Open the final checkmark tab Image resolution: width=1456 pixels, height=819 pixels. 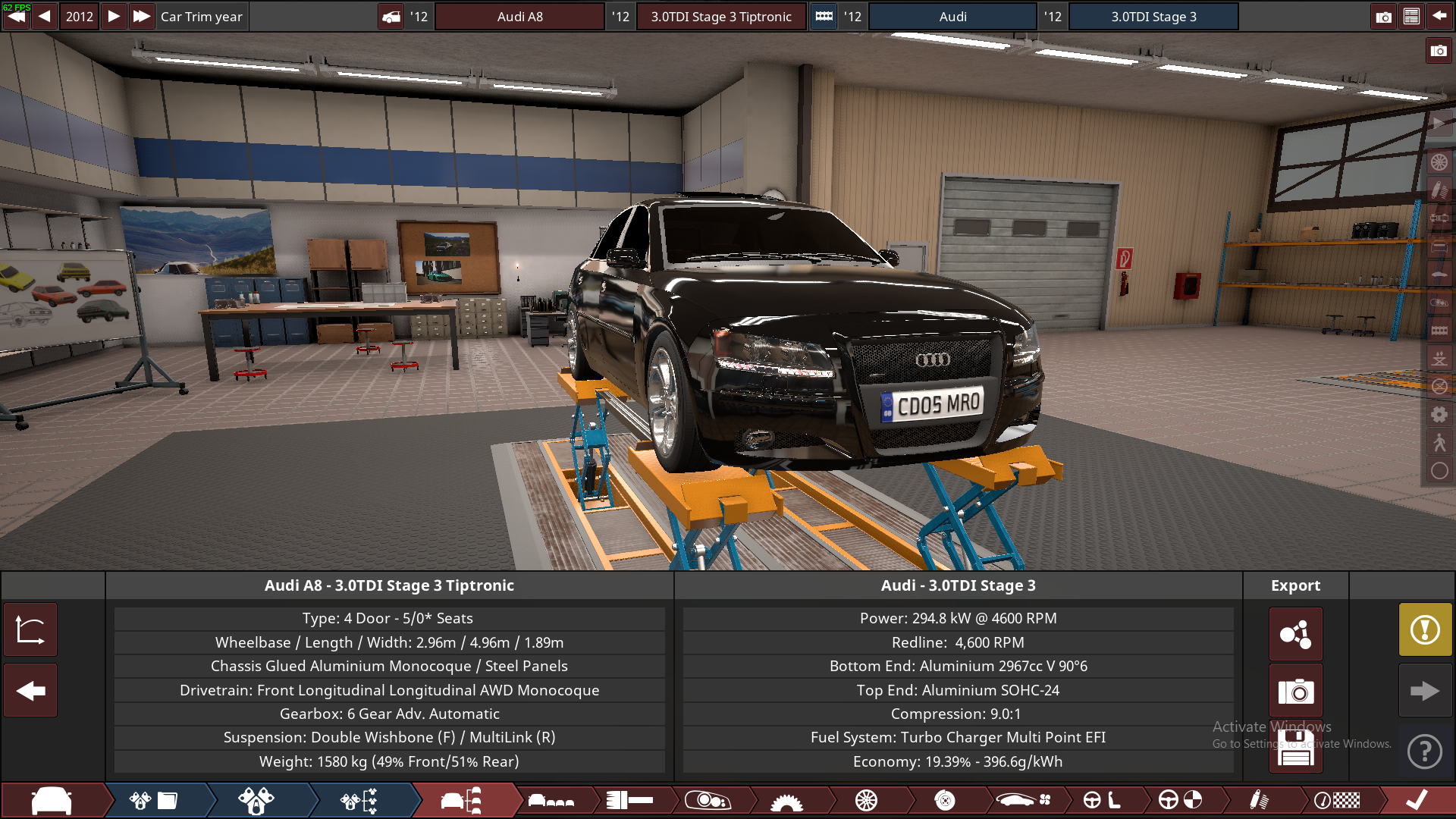click(1417, 800)
